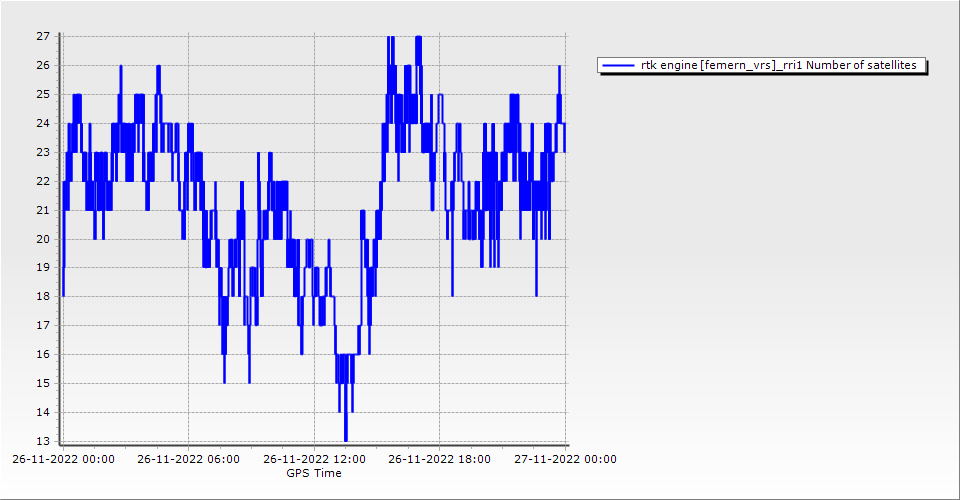The height and width of the screenshot is (500, 960).
Task: Select the y-axis tick label 26
Action: coord(43,65)
